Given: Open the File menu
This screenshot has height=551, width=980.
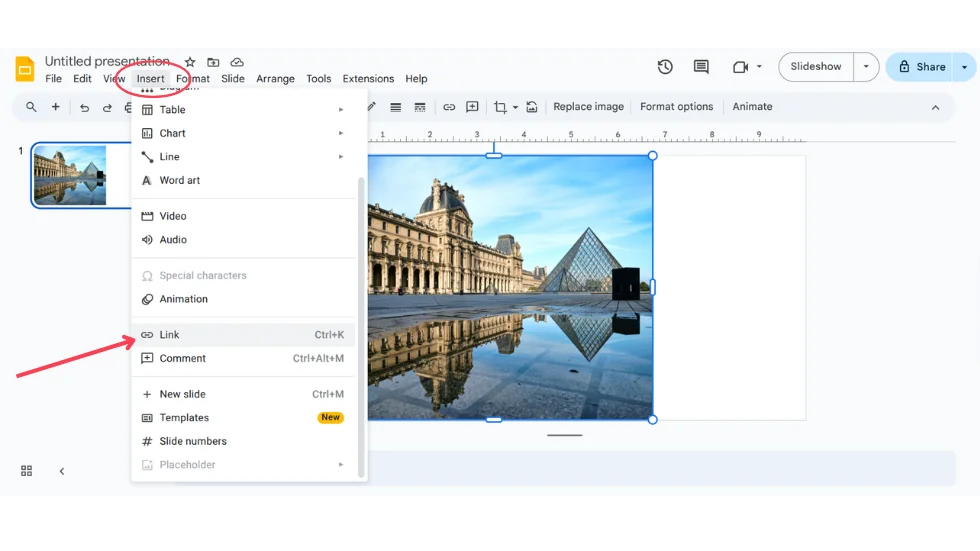Looking at the screenshot, I should (x=53, y=79).
